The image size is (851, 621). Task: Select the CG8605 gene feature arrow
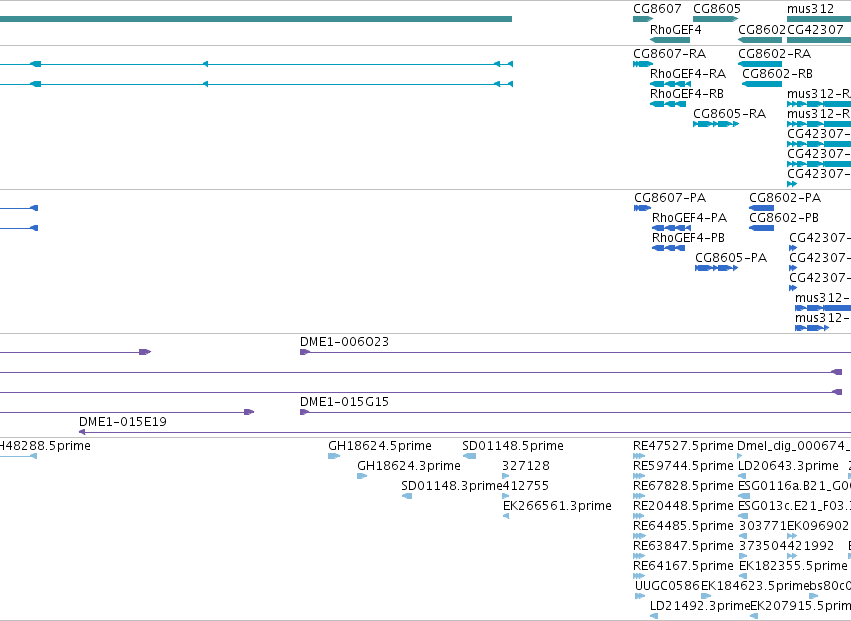(x=716, y=20)
